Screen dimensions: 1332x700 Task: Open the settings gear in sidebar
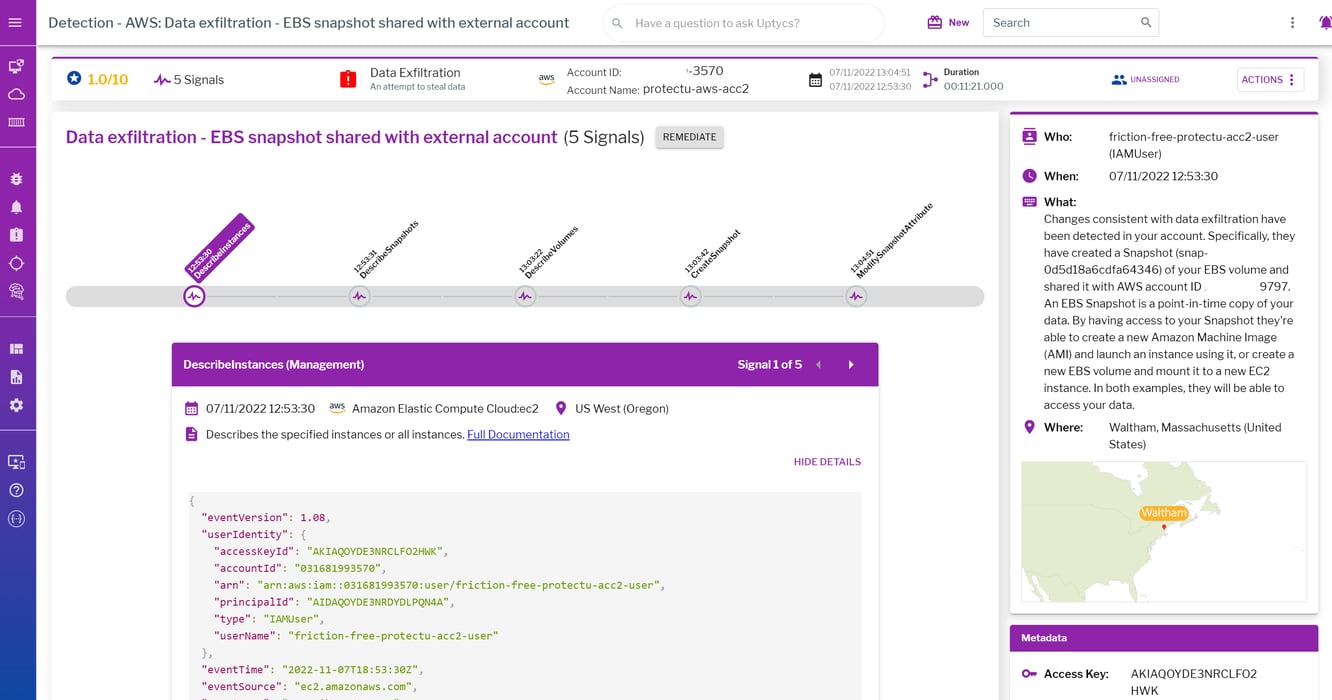[16, 405]
